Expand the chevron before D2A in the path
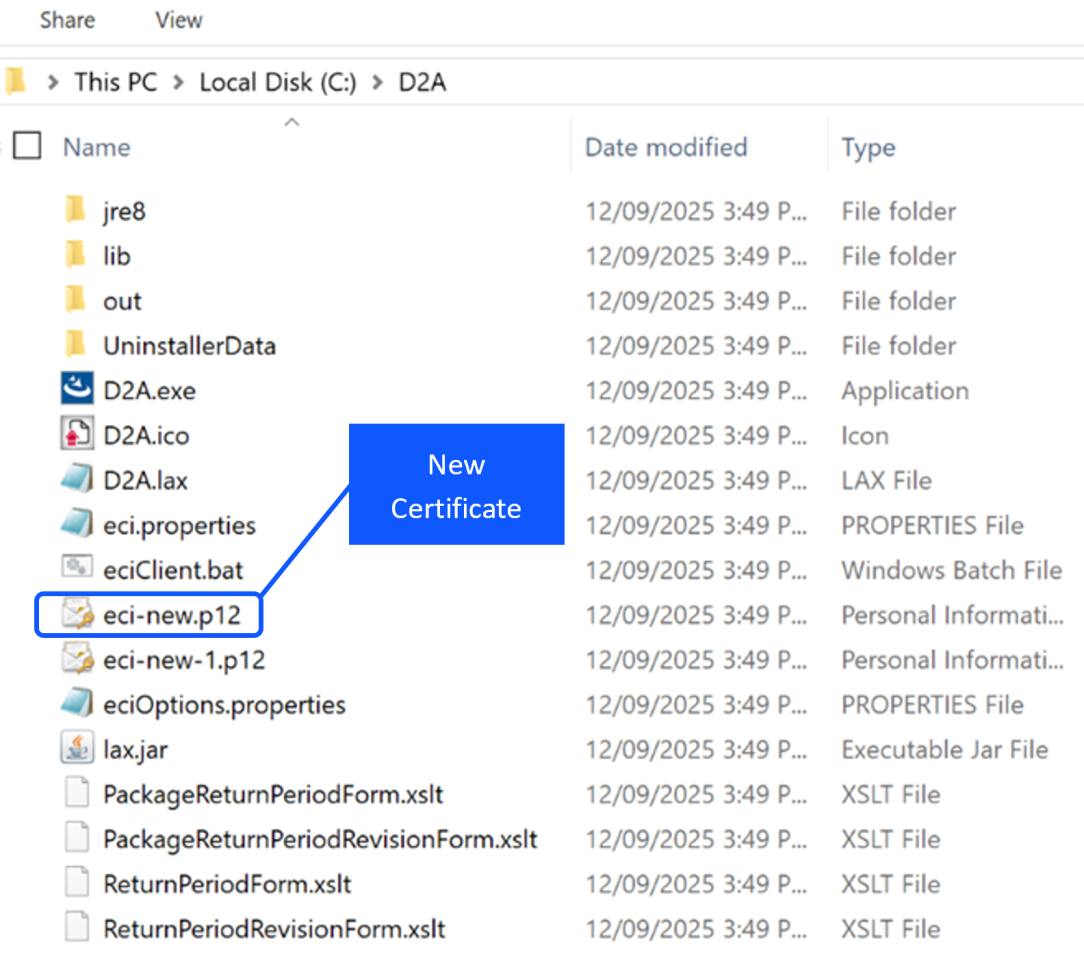Screen dimensions: 1084x963 pos(377,83)
